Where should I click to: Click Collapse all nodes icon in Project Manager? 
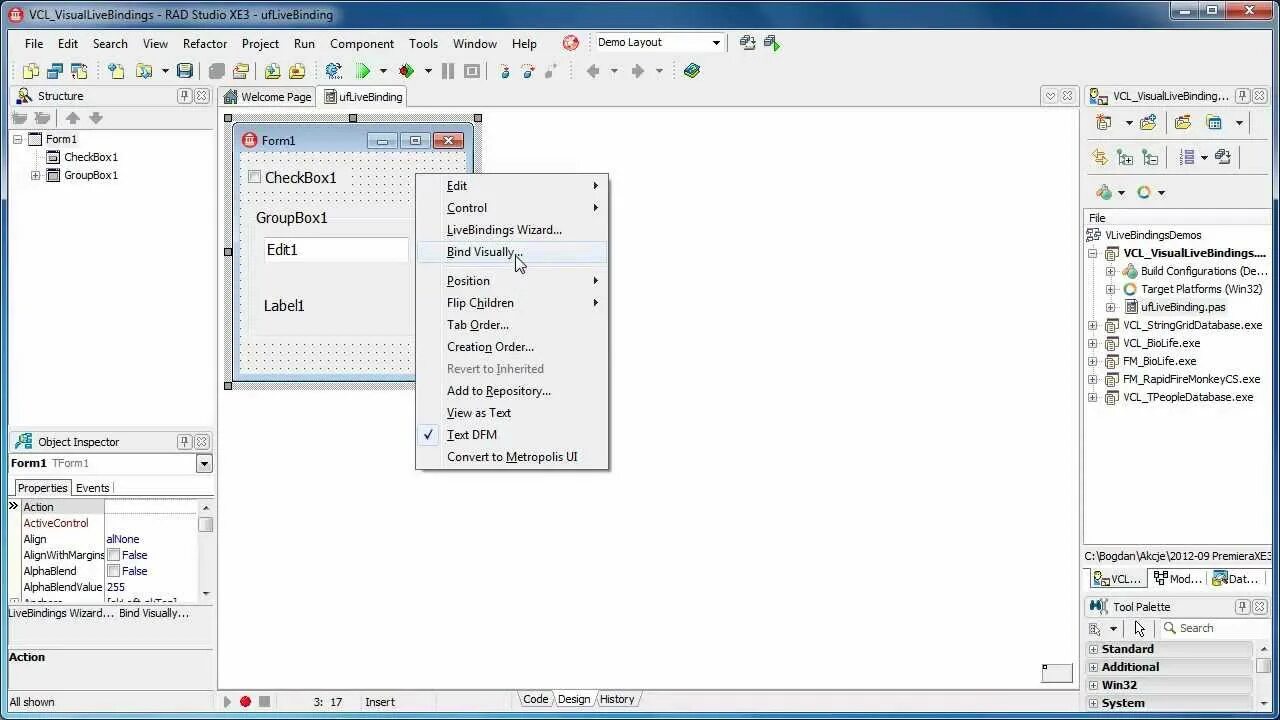pos(1150,157)
